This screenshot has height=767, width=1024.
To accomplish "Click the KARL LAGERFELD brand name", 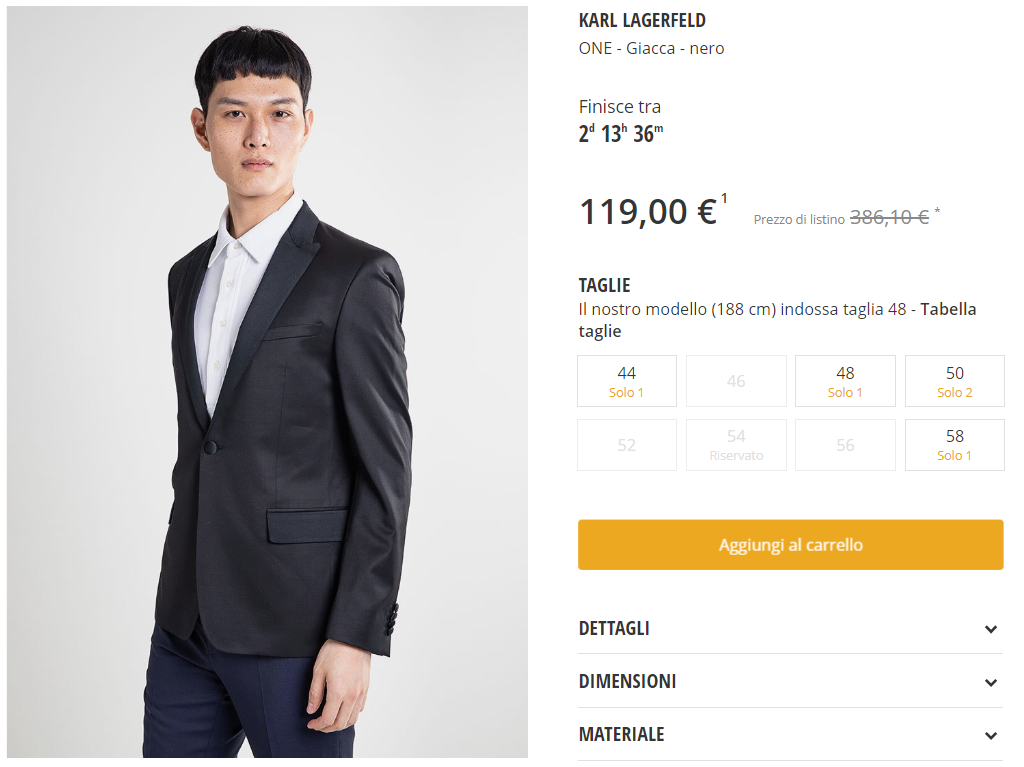I will 642,20.
